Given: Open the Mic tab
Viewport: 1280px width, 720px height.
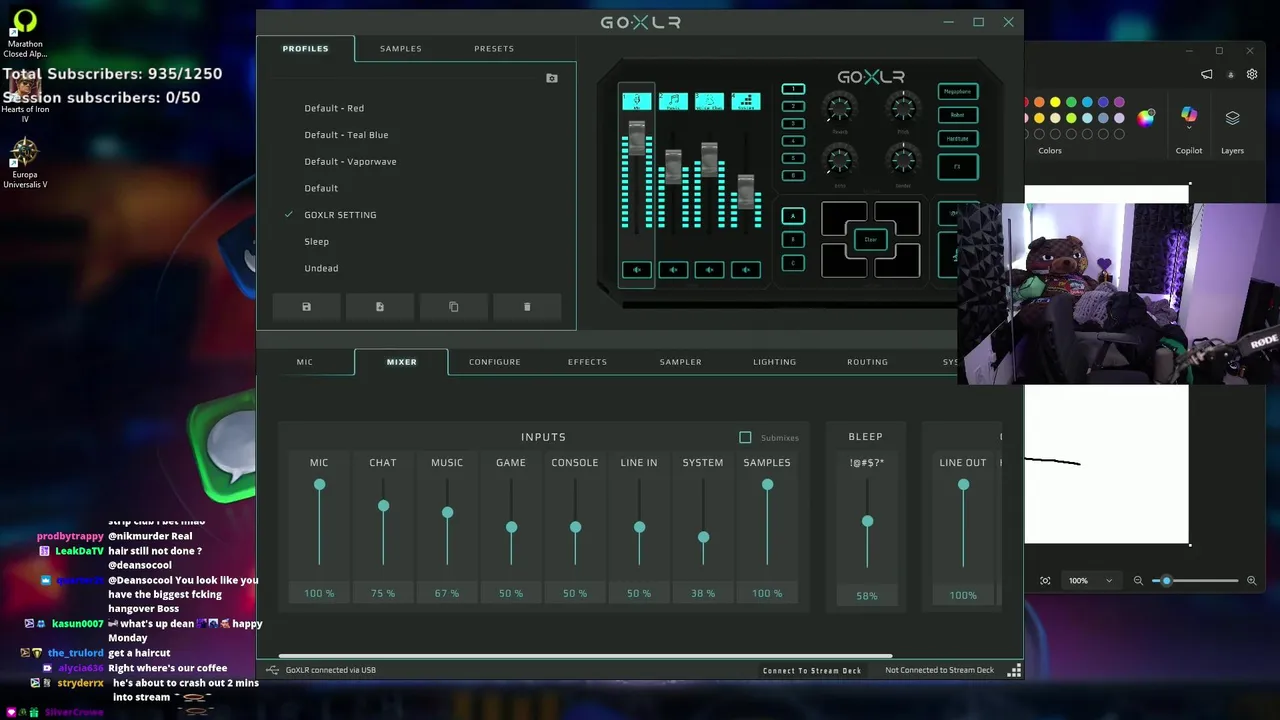Looking at the screenshot, I should click(x=305, y=362).
